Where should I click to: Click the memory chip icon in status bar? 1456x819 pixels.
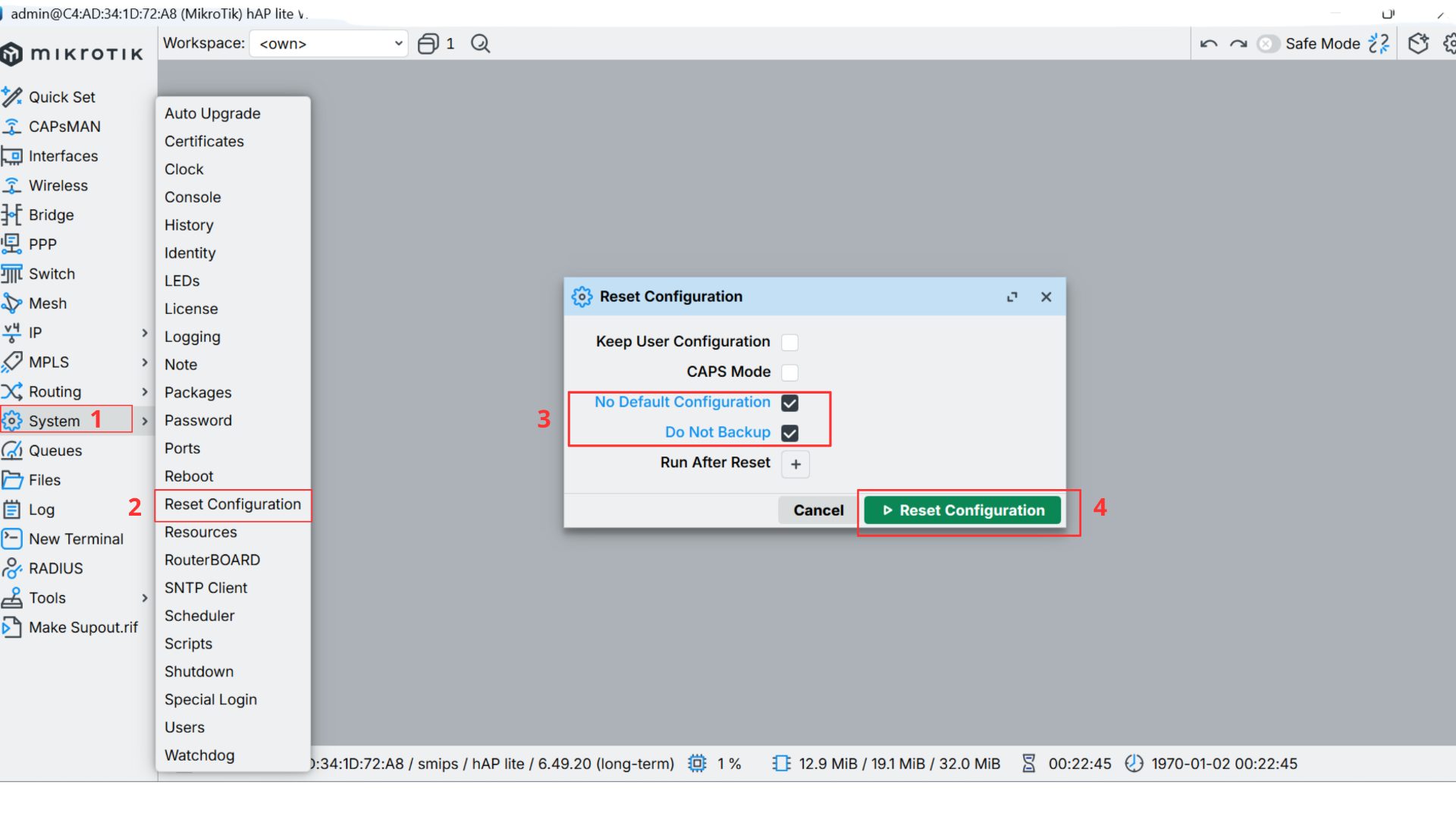coord(781,764)
